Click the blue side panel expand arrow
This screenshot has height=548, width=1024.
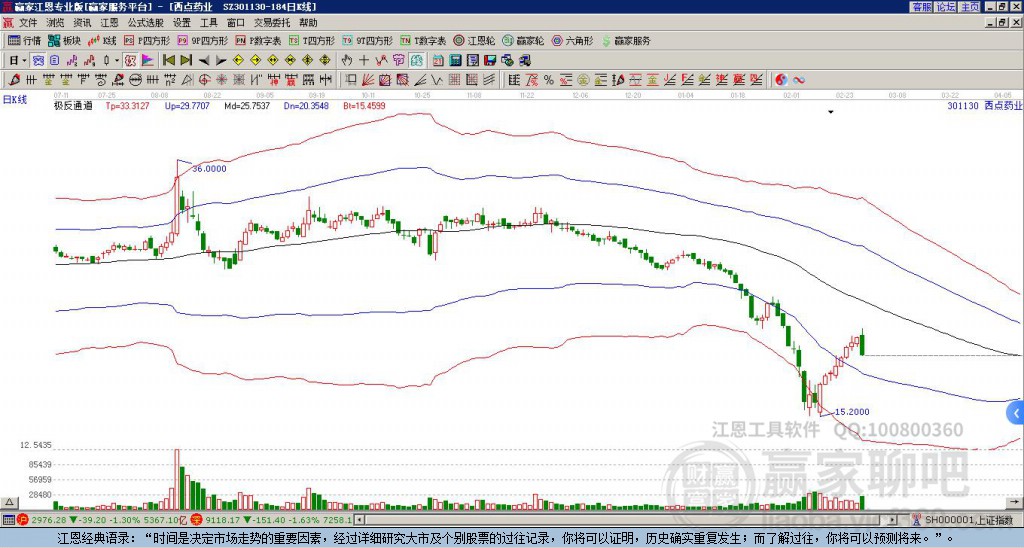(x=1016, y=413)
